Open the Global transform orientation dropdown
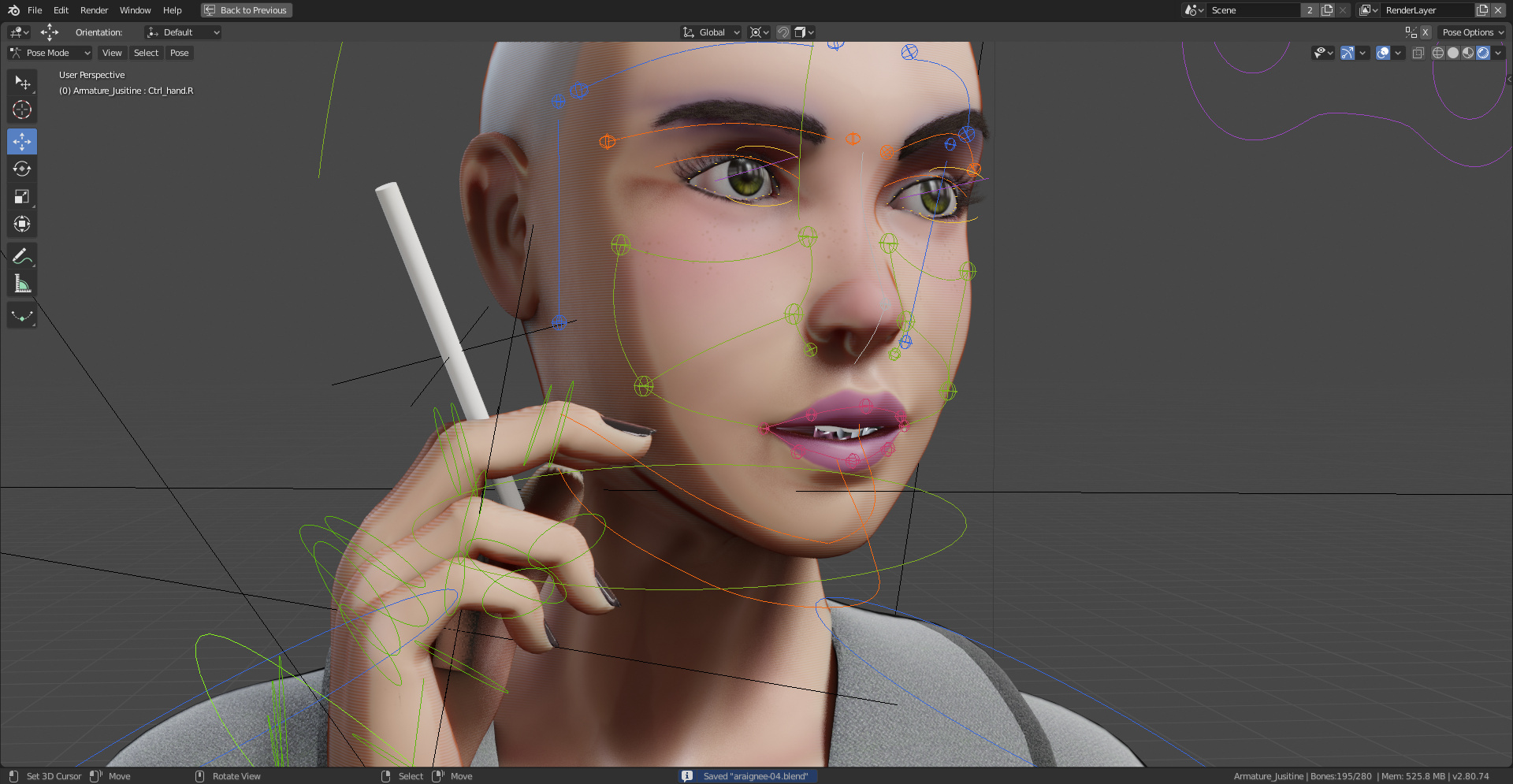Image resolution: width=1513 pixels, height=784 pixels. pyautogui.click(x=712, y=32)
